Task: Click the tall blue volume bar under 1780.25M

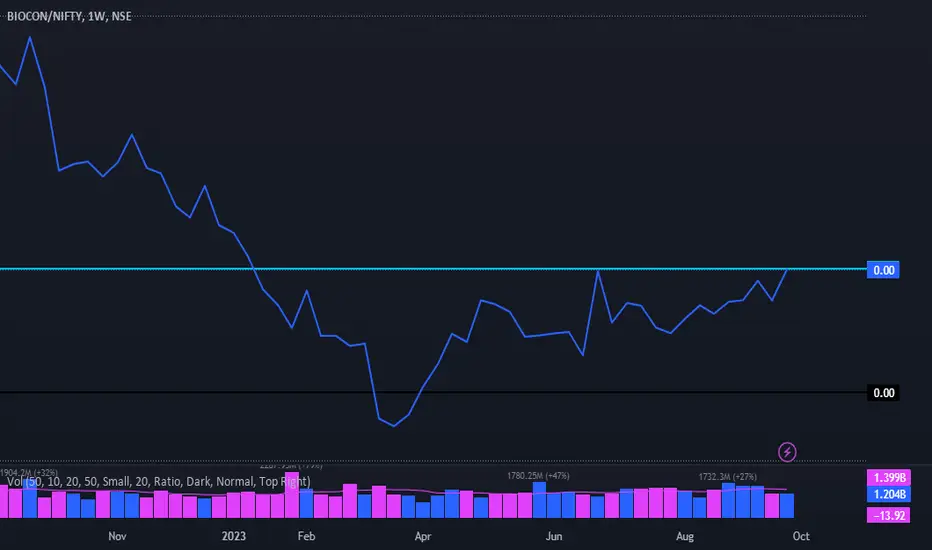Action: pyautogui.click(x=539, y=500)
